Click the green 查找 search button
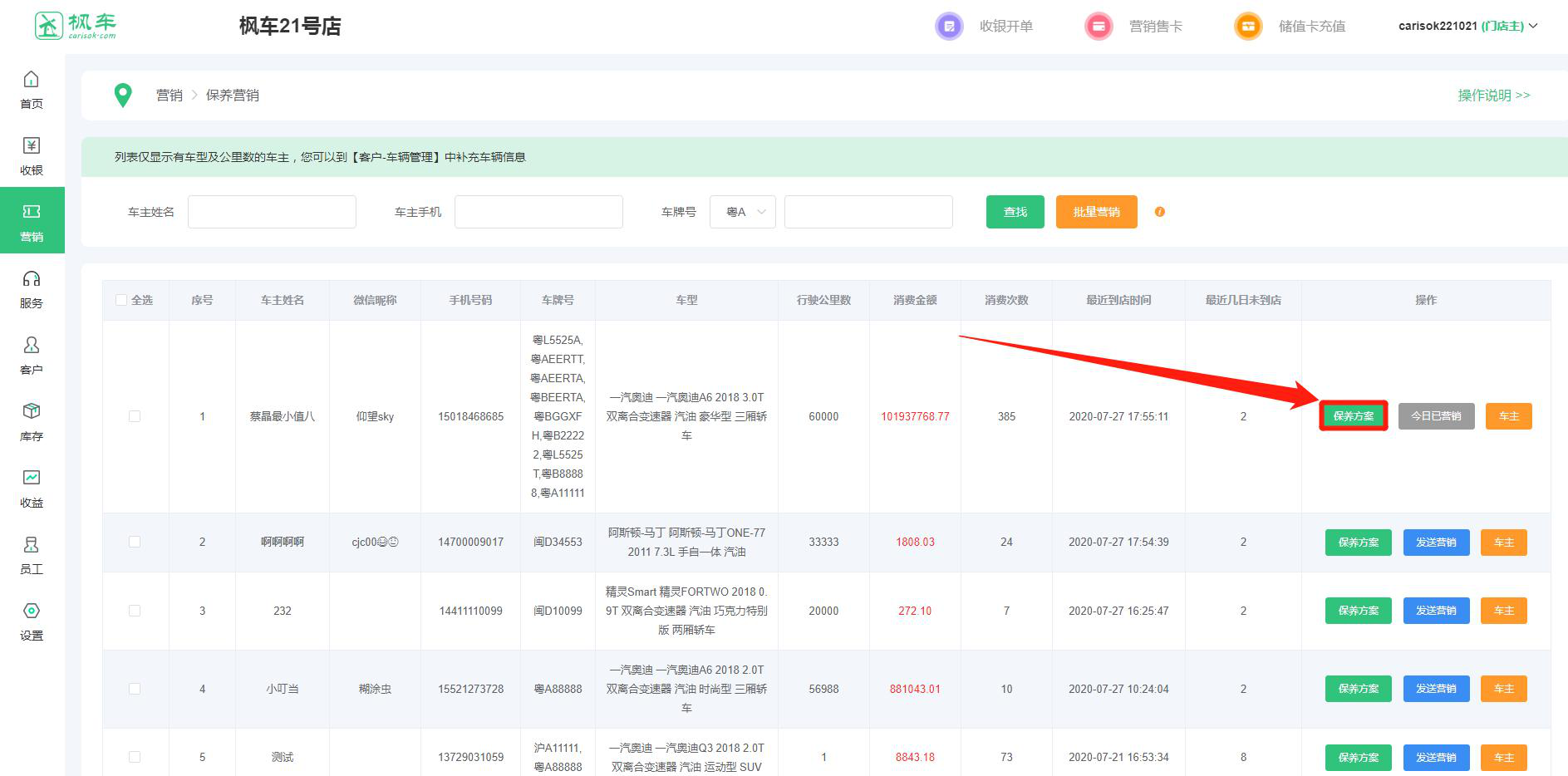Screen dimensions: 1568x776 (1015, 212)
